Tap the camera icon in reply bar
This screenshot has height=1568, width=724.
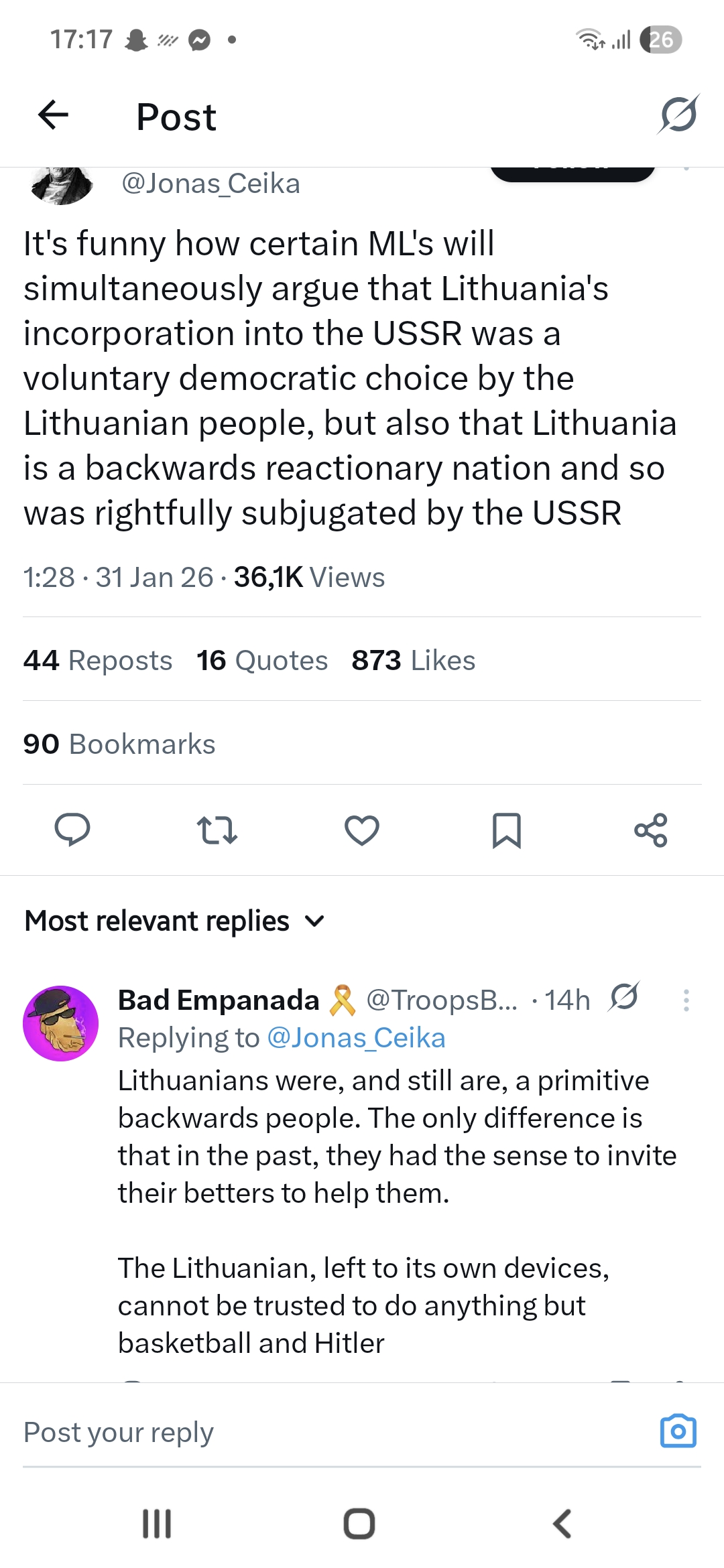tap(678, 1431)
